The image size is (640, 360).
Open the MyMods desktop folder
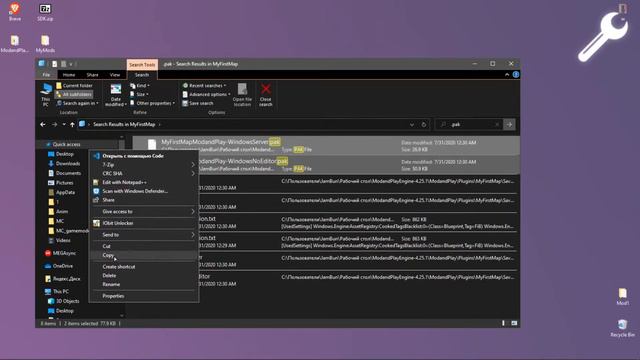tap(45, 44)
